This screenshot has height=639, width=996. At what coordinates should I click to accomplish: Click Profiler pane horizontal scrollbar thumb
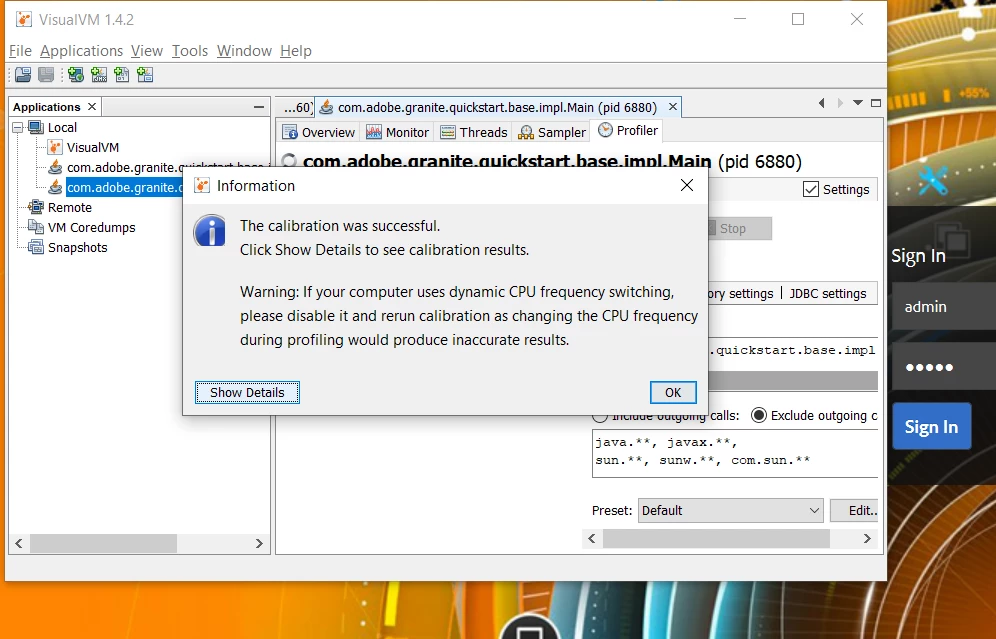[716, 539]
